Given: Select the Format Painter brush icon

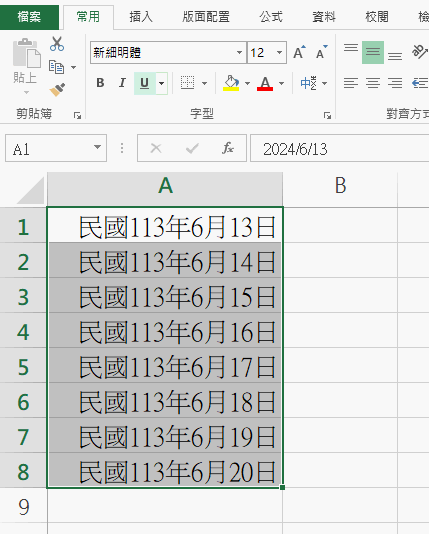Looking at the screenshot, I should pos(57,90).
